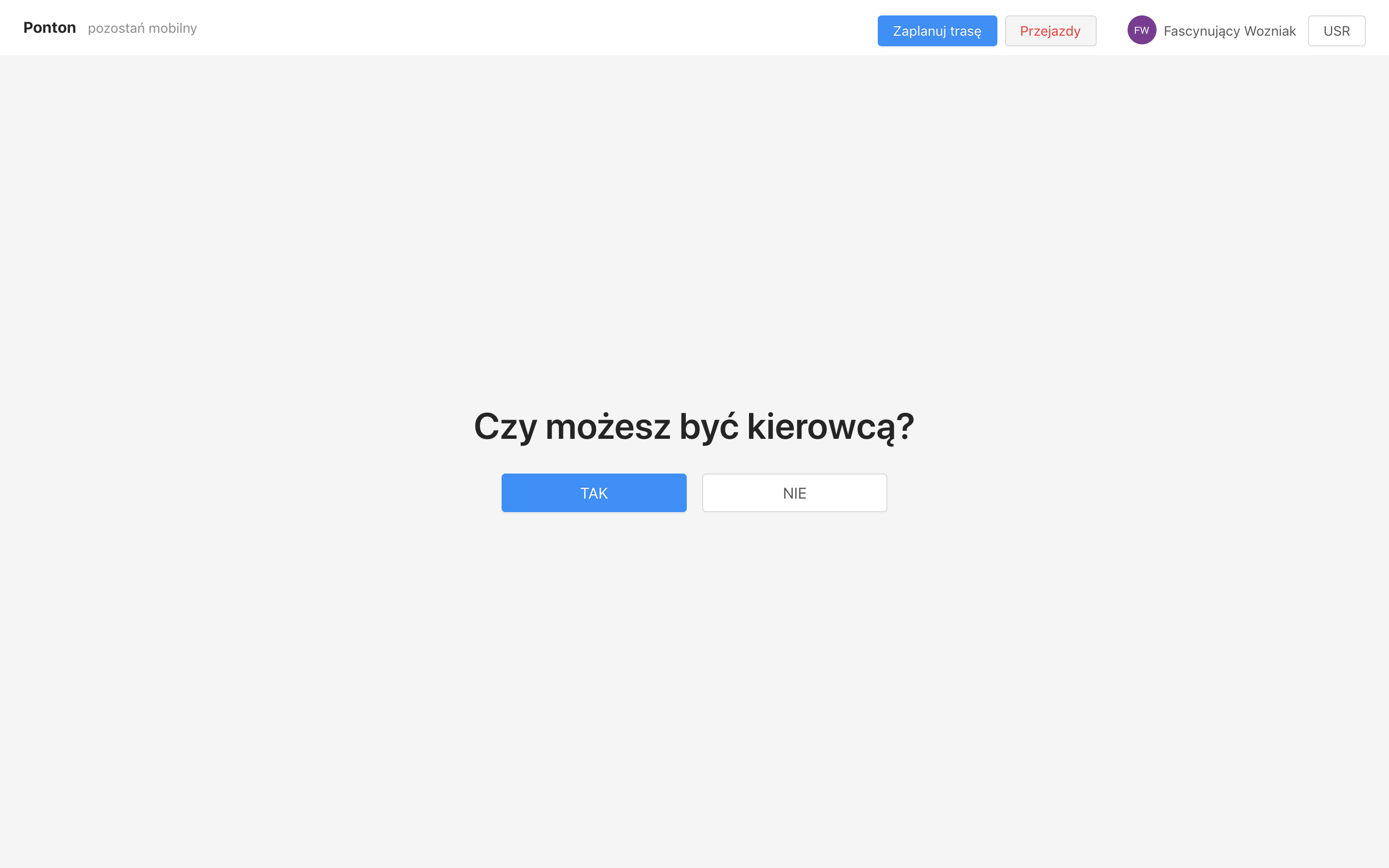
Task: View rides using the red-text Przejazdy button
Action: pyautogui.click(x=1050, y=31)
